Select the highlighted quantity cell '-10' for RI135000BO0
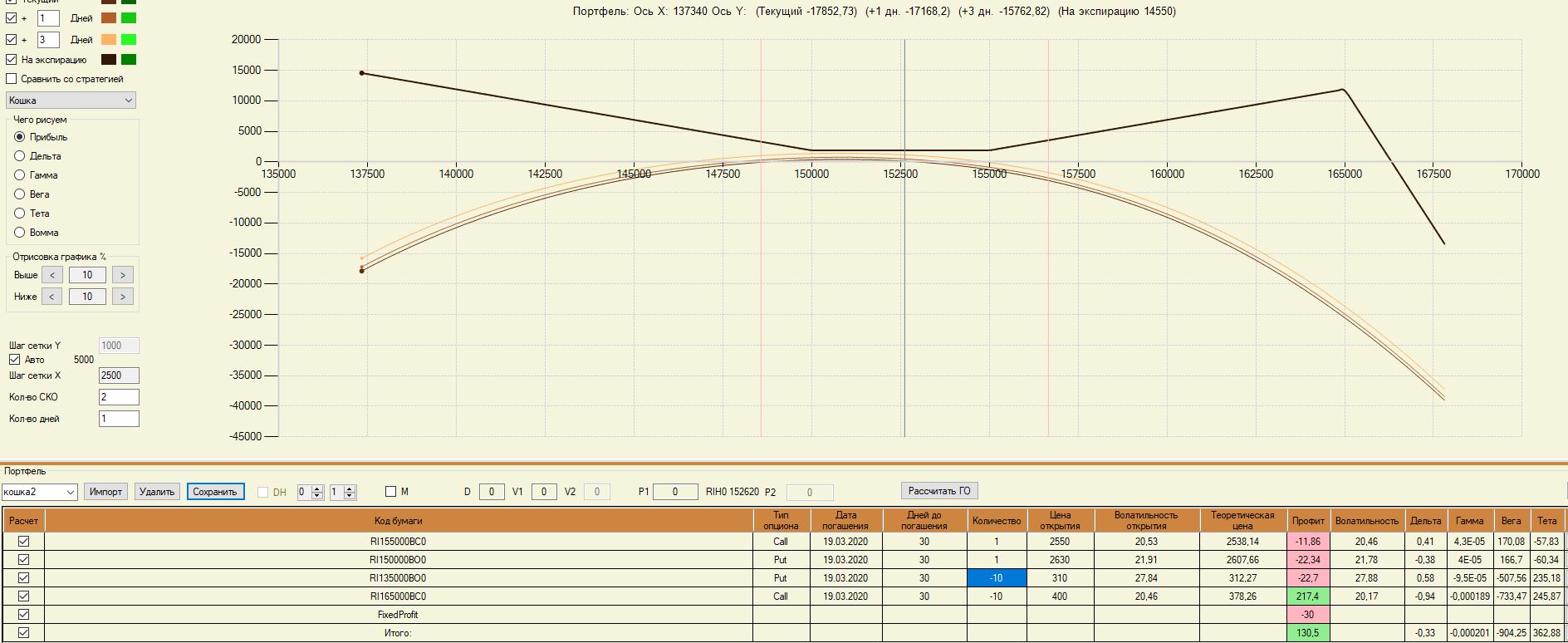The image size is (1568, 643). (997, 577)
